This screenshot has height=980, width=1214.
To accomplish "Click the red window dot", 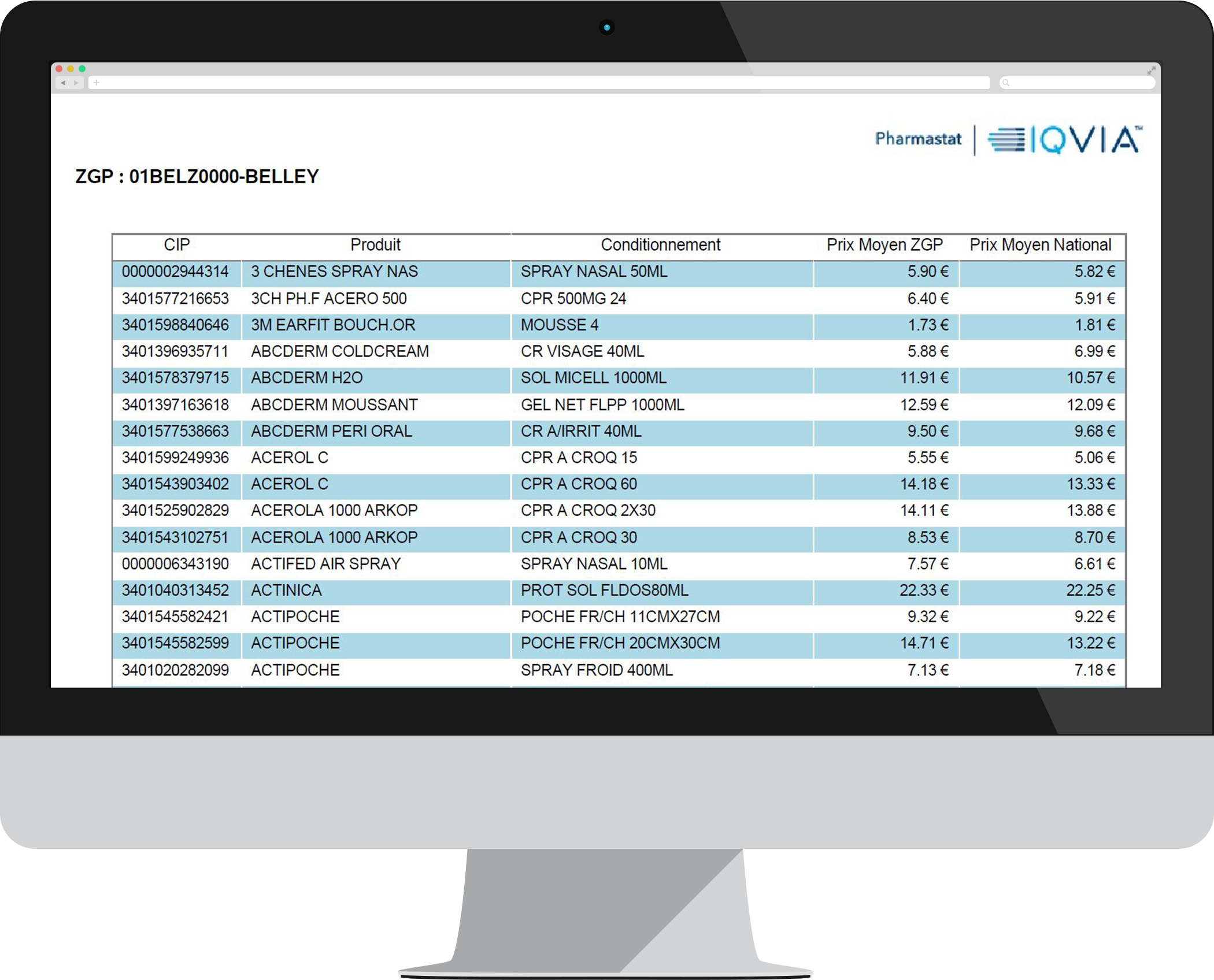I will point(59,69).
